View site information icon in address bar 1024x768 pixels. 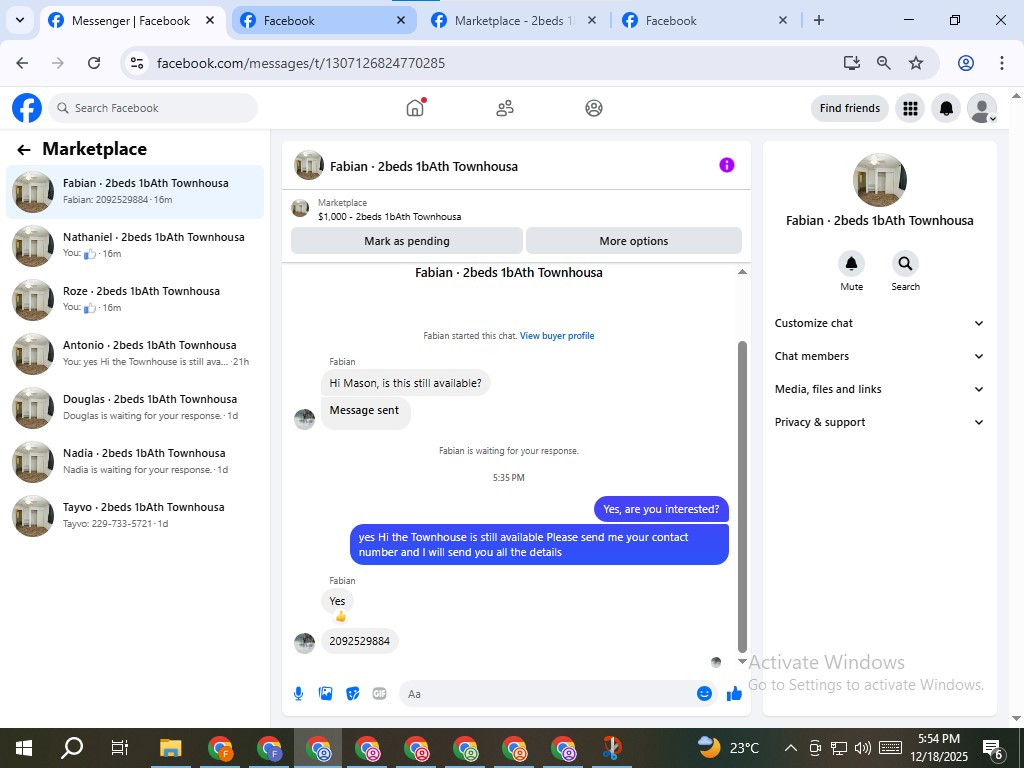136,63
